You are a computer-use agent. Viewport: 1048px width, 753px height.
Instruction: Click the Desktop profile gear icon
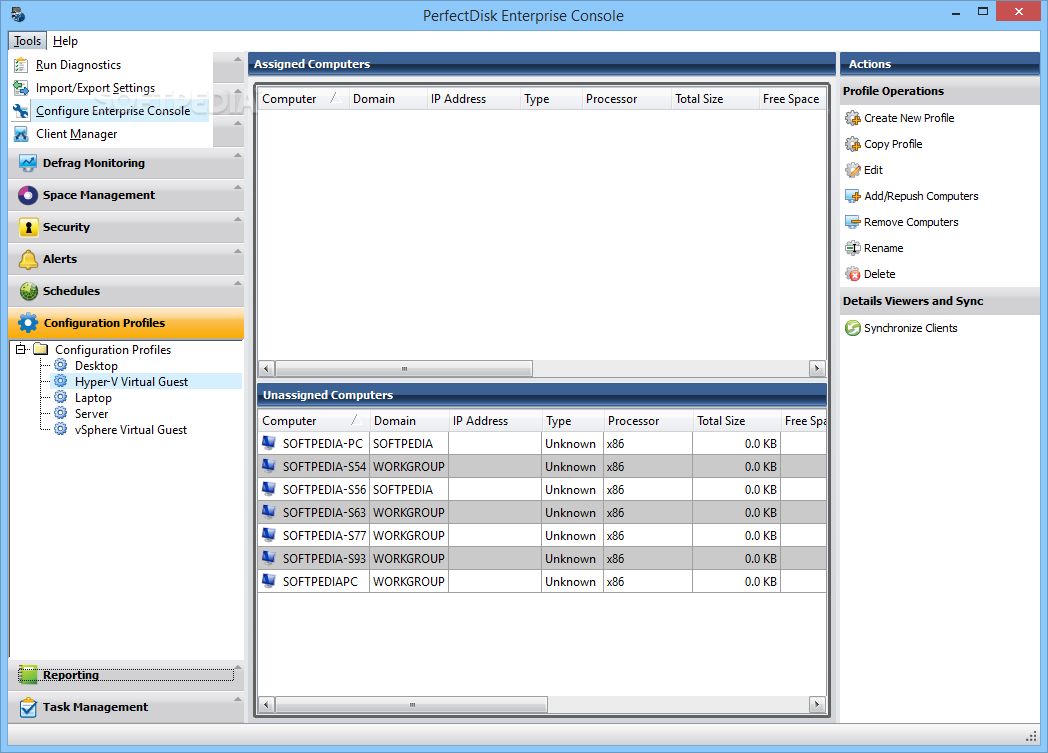click(61, 365)
